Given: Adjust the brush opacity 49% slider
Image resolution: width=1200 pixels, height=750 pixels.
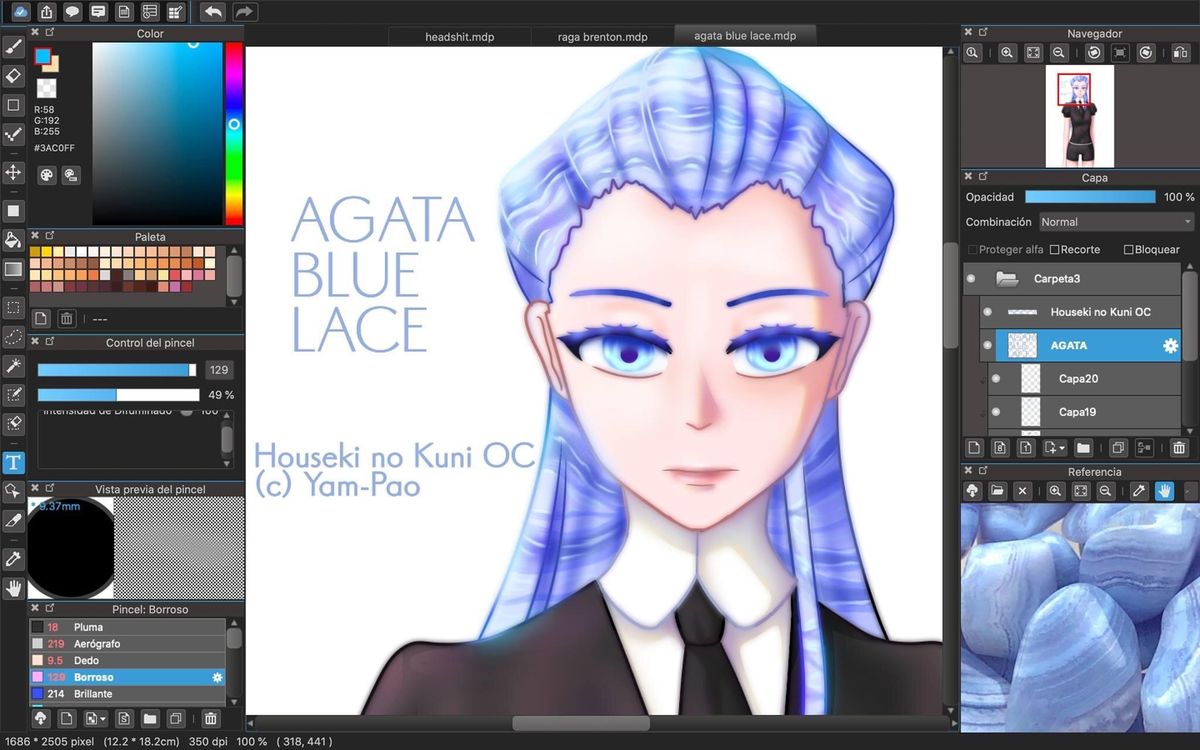Looking at the screenshot, I should (x=117, y=395).
